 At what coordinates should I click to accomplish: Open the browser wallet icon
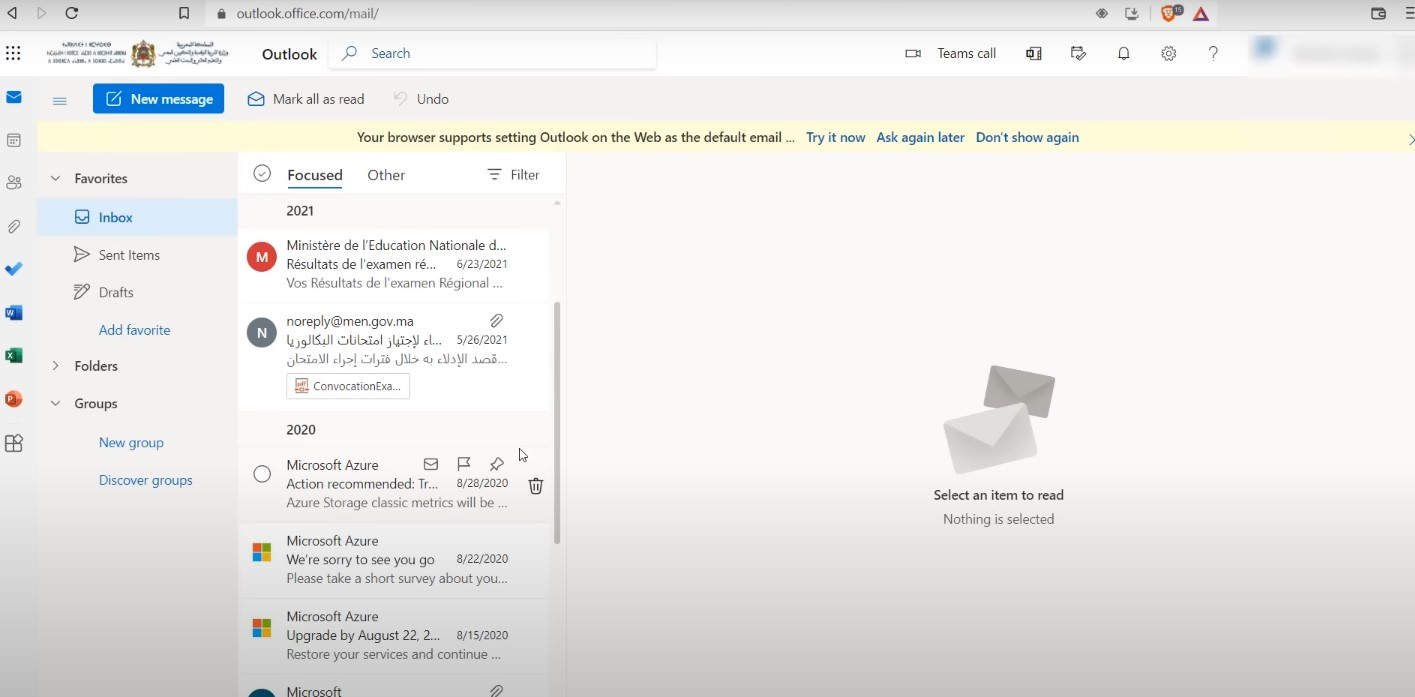[x=1378, y=14]
